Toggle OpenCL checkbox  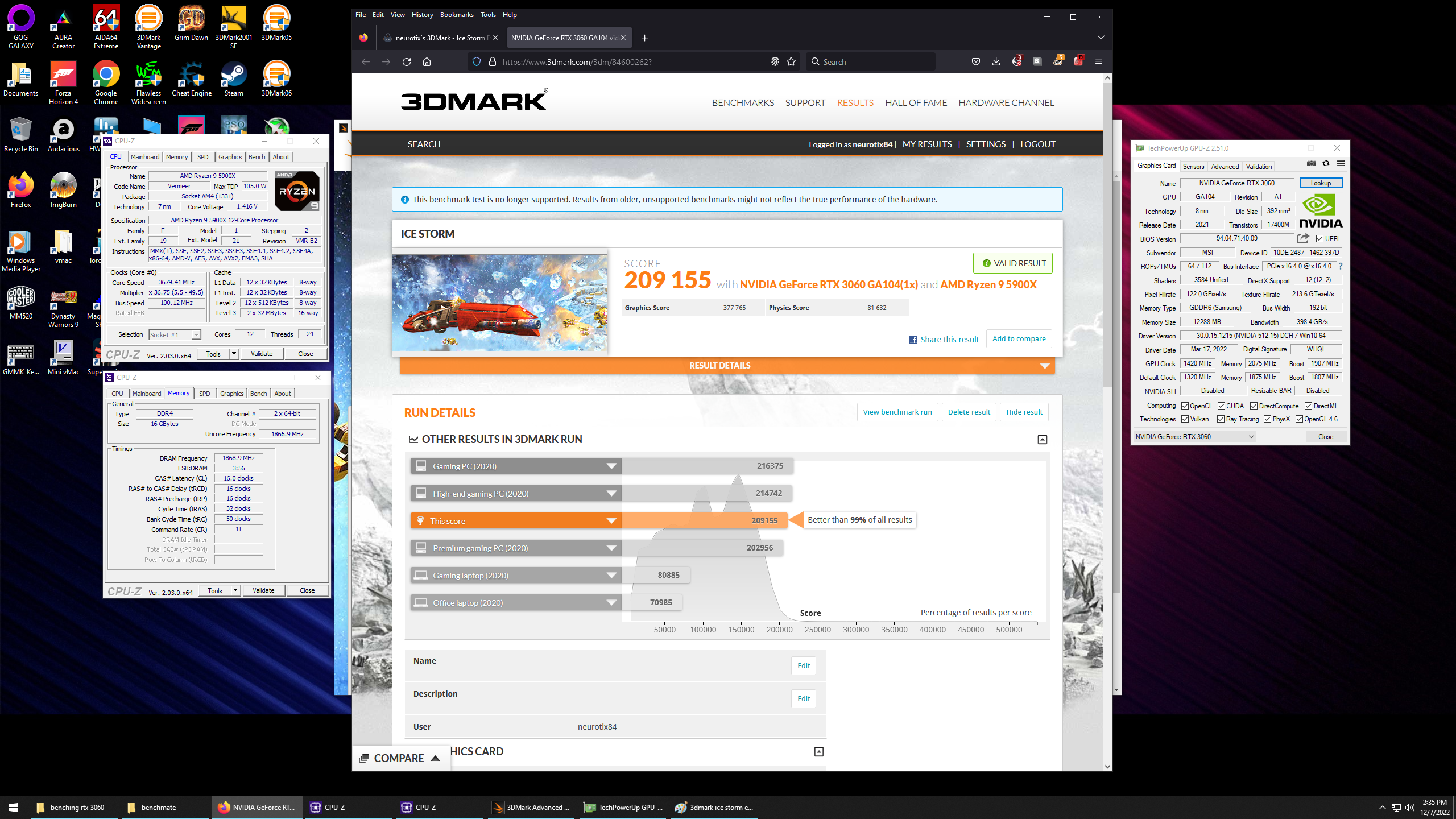point(1185,406)
